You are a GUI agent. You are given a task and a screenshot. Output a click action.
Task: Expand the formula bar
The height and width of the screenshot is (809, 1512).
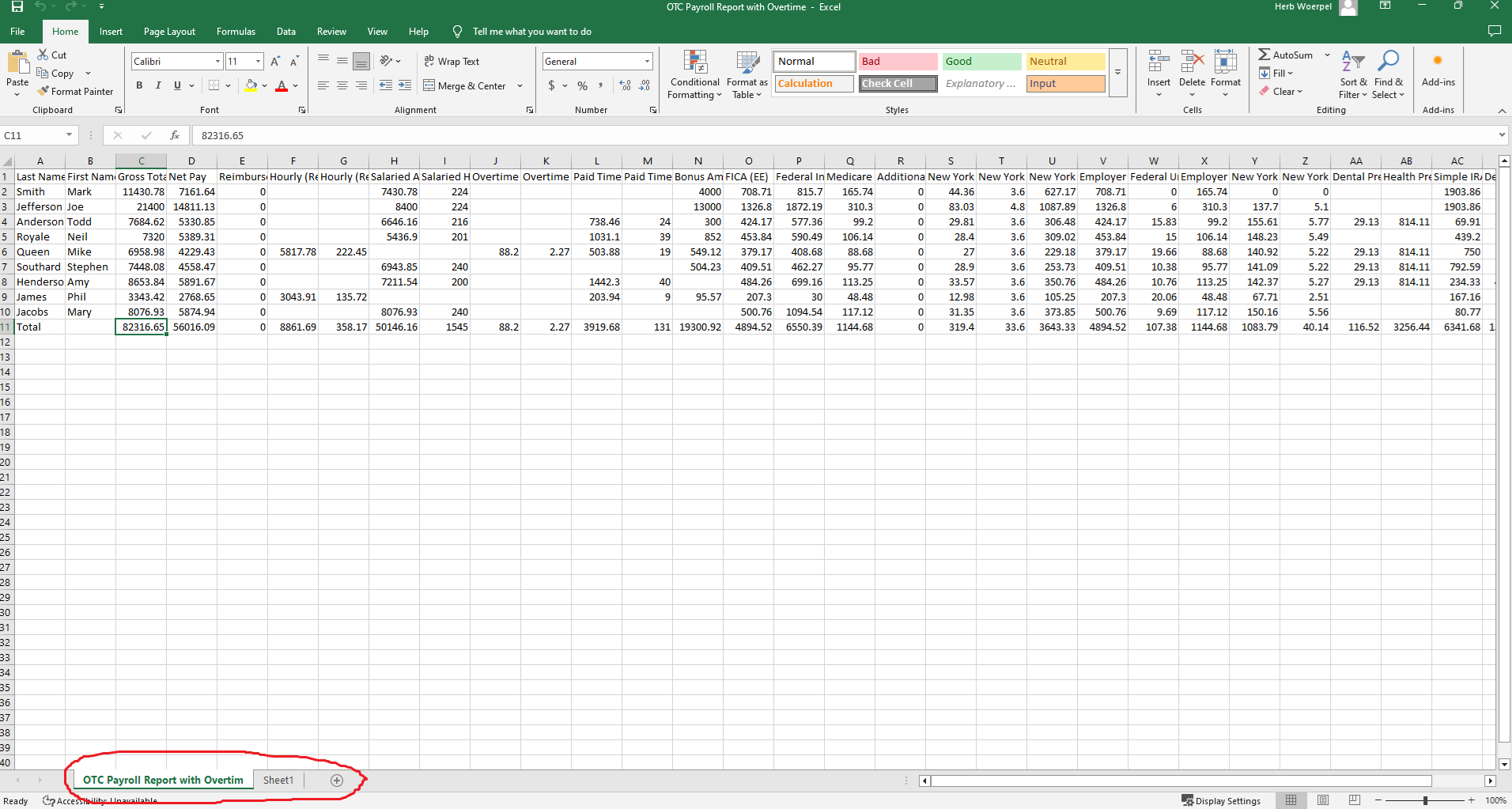point(1502,135)
